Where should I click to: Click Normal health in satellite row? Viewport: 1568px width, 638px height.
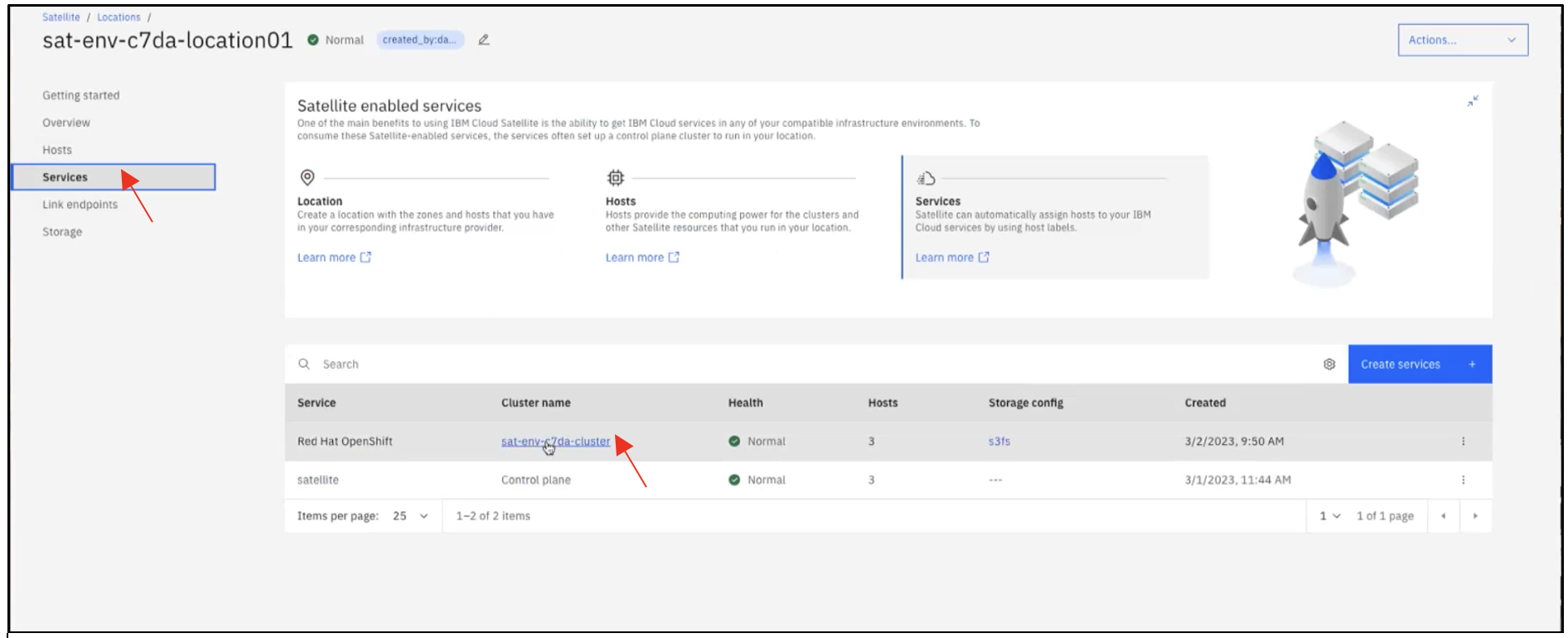tap(757, 480)
